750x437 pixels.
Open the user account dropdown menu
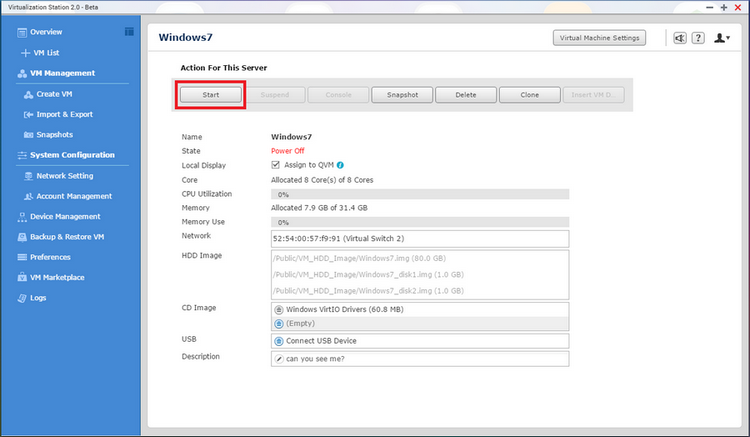point(722,38)
